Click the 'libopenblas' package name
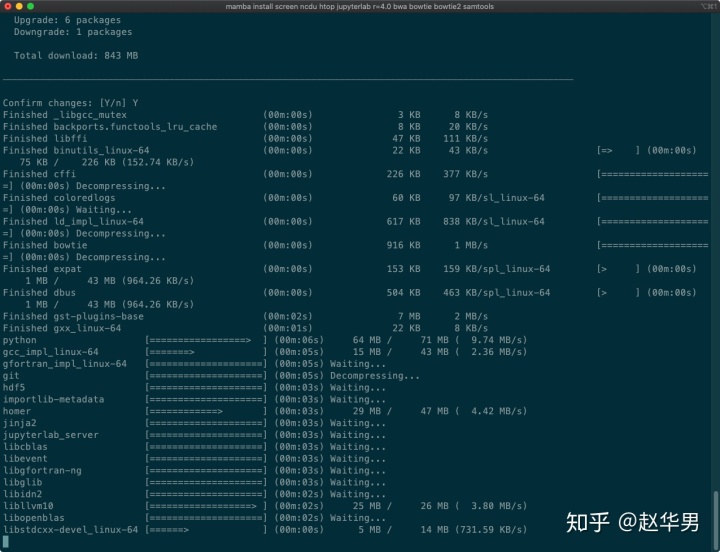The width and height of the screenshot is (720, 552). [x=34, y=518]
